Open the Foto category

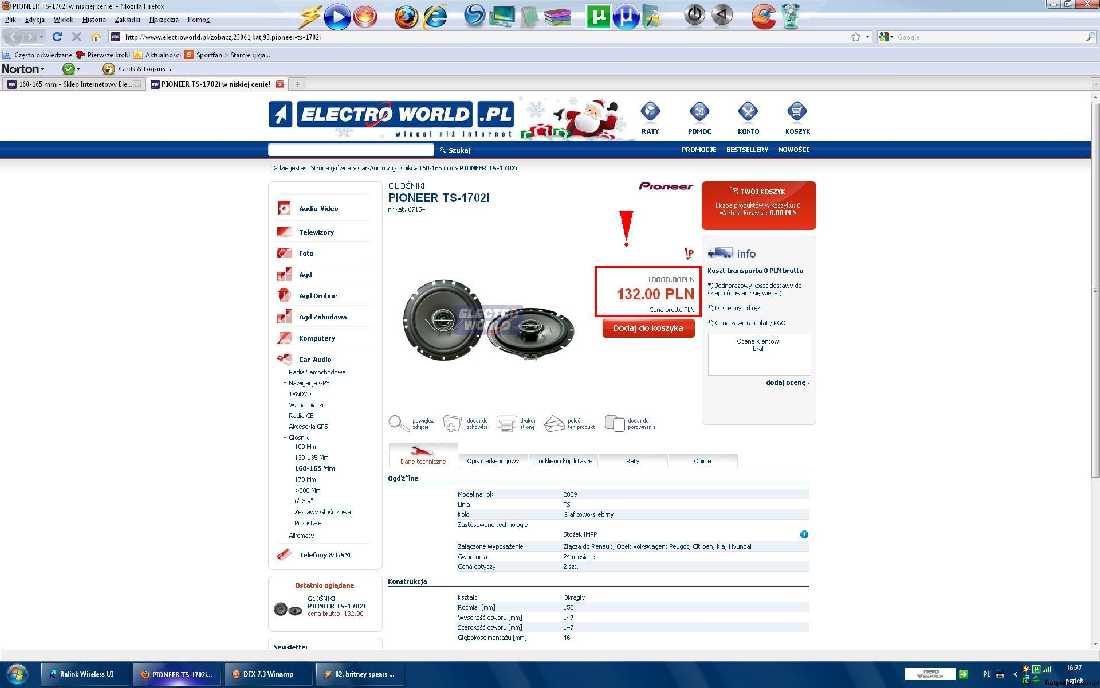pos(306,253)
